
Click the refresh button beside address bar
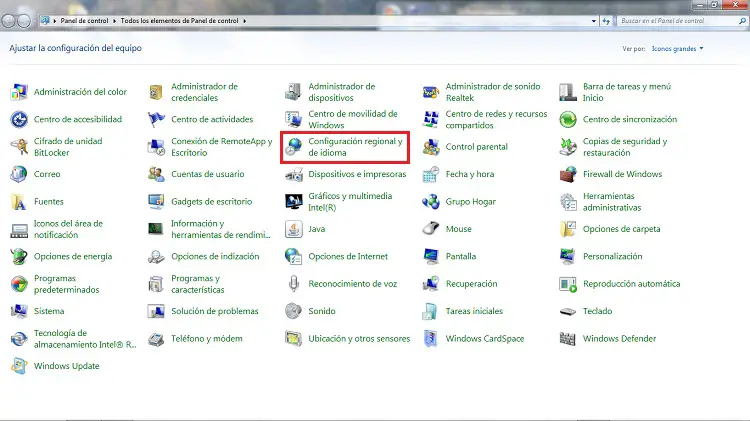click(606, 21)
